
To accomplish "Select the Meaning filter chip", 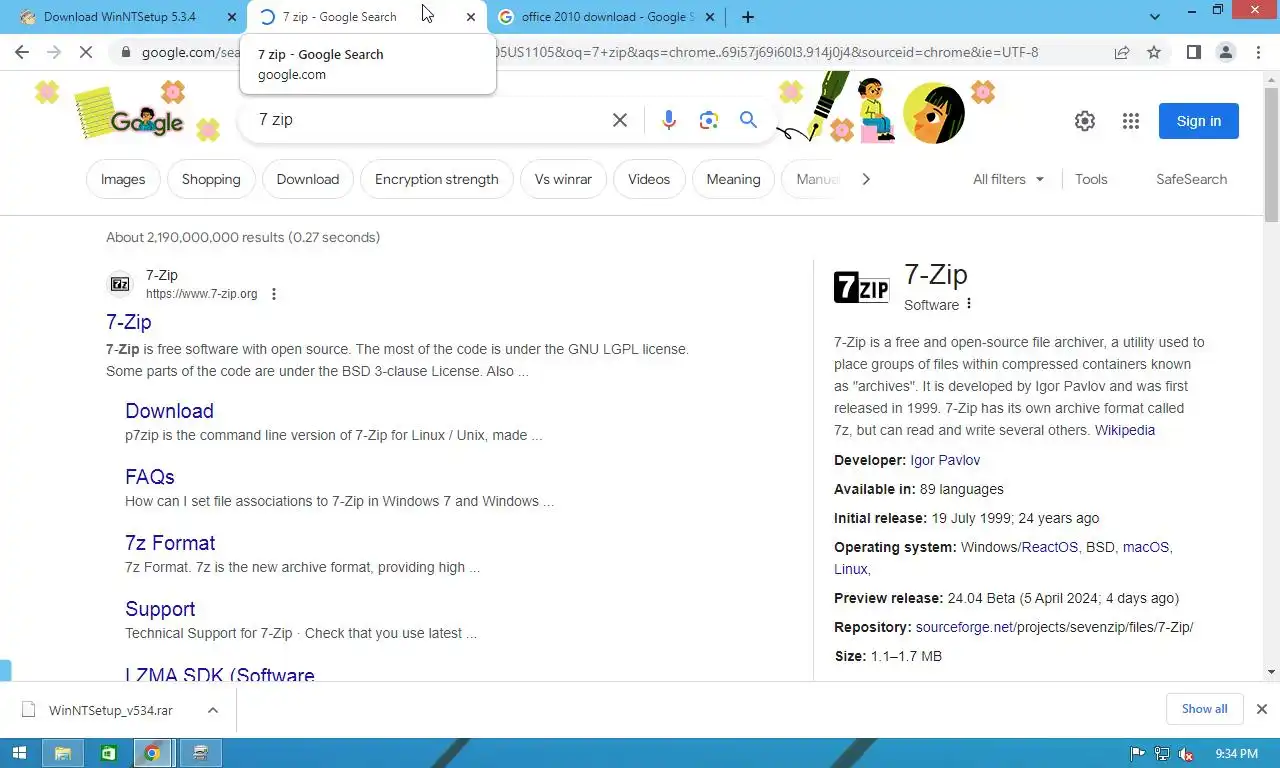I will tap(733, 179).
